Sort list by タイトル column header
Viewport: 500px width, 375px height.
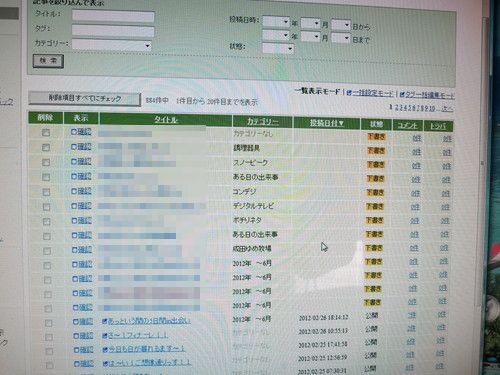coord(166,120)
